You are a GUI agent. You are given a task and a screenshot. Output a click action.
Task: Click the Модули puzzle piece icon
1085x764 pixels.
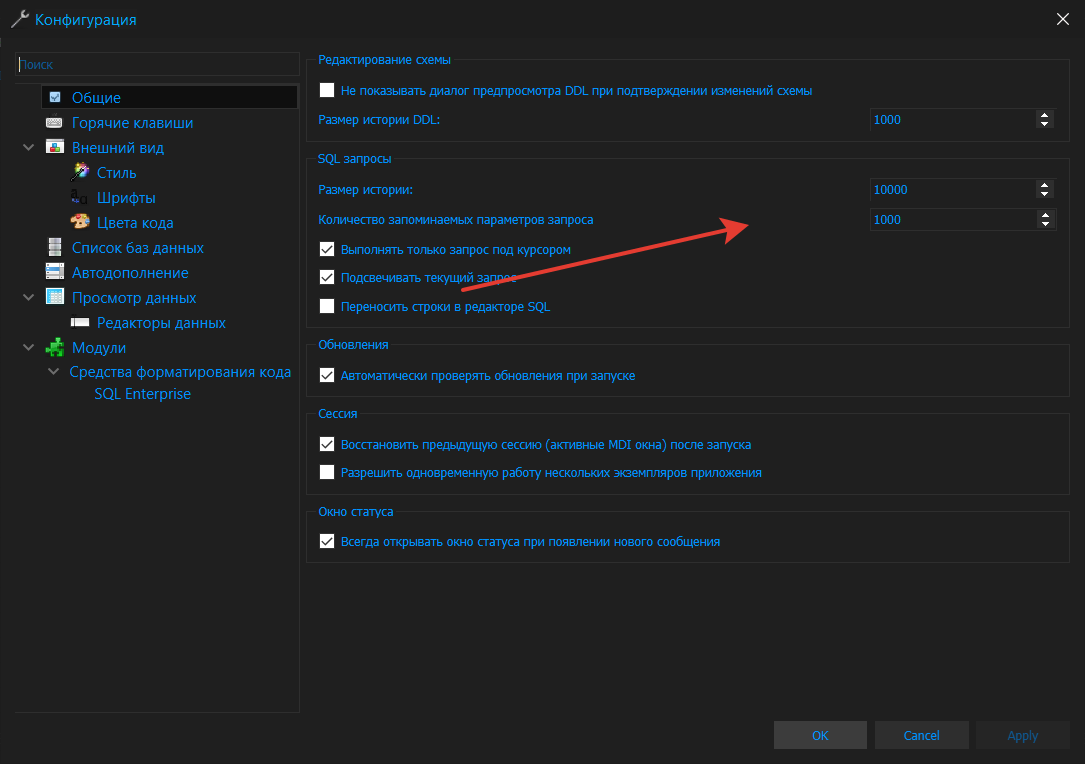click(55, 348)
